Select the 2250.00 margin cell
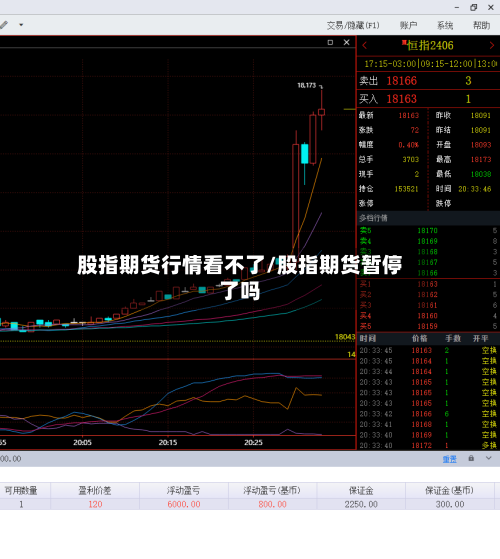Viewport: 500px width, 559px height. pos(361,504)
